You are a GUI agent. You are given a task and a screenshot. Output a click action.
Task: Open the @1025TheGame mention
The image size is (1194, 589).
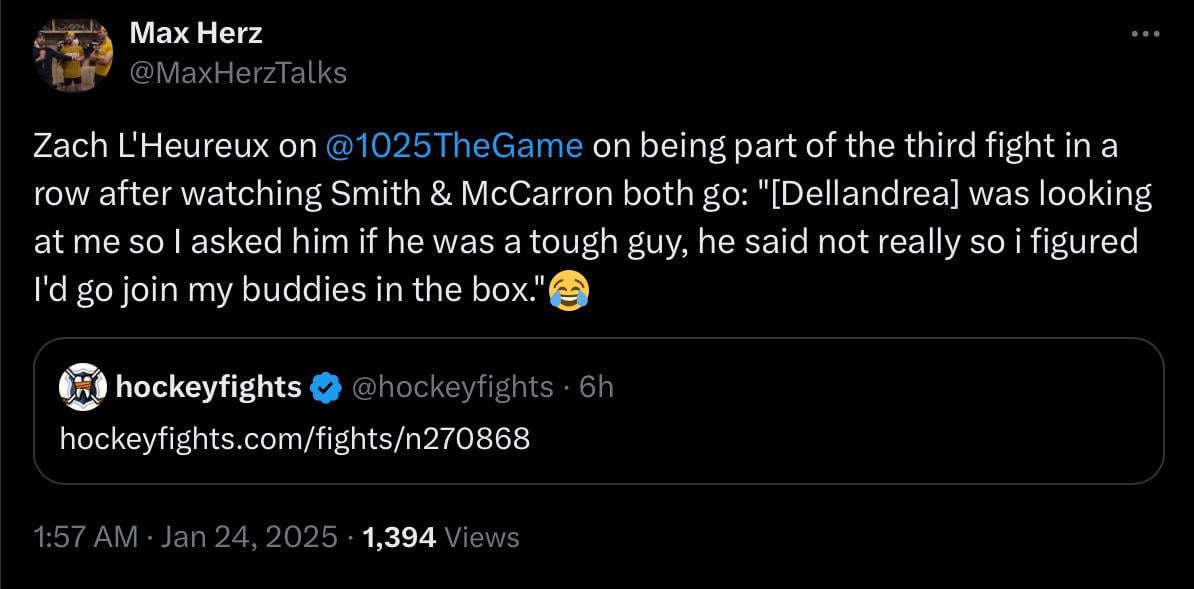pyautogui.click(x=454, y=146)
